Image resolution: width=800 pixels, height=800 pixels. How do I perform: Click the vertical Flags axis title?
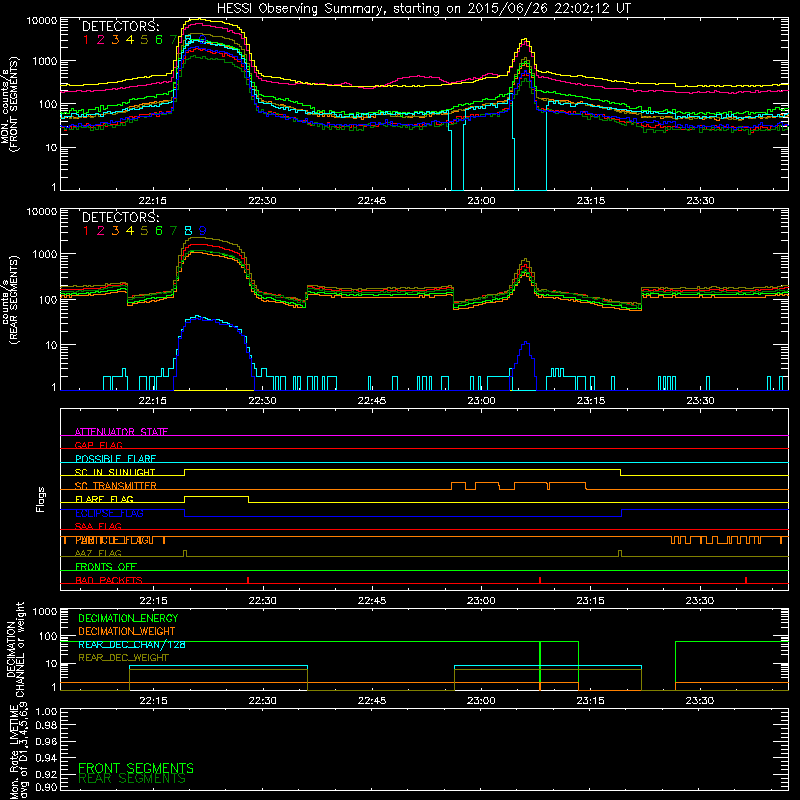(x=41, y=499)
